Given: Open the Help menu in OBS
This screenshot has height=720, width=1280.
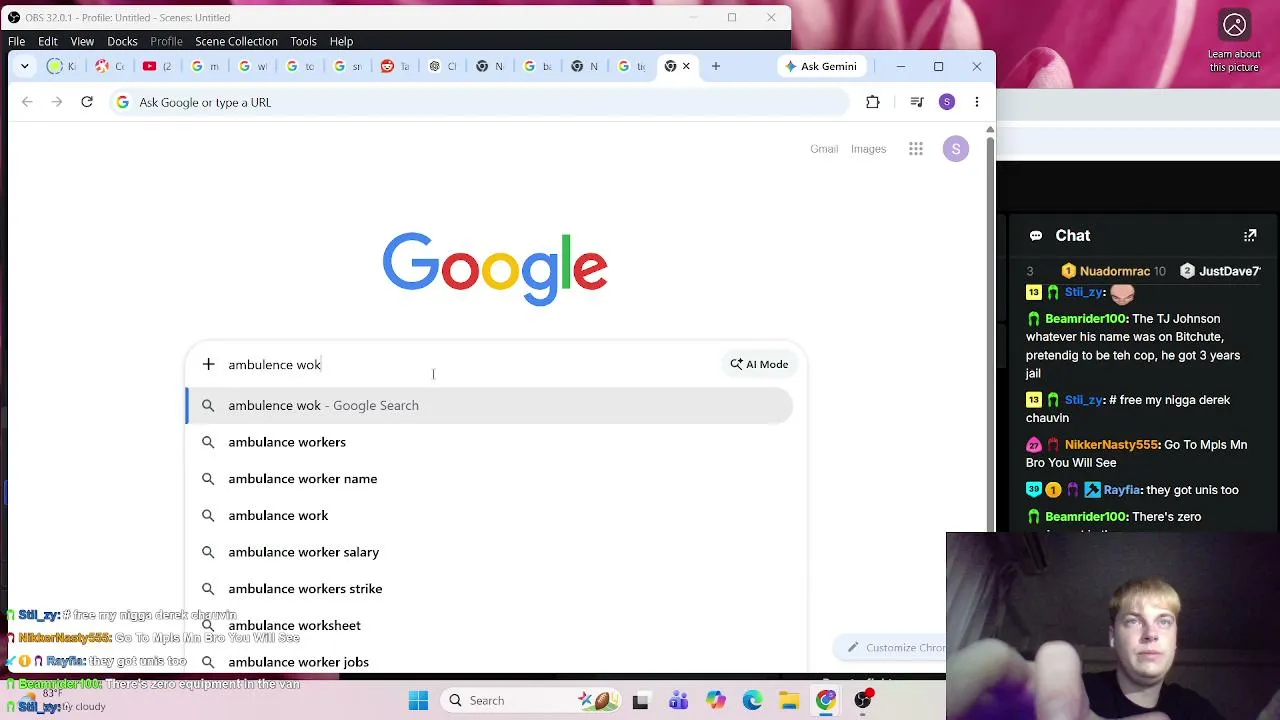Looking at the screenshot, I should click(341, 41).
